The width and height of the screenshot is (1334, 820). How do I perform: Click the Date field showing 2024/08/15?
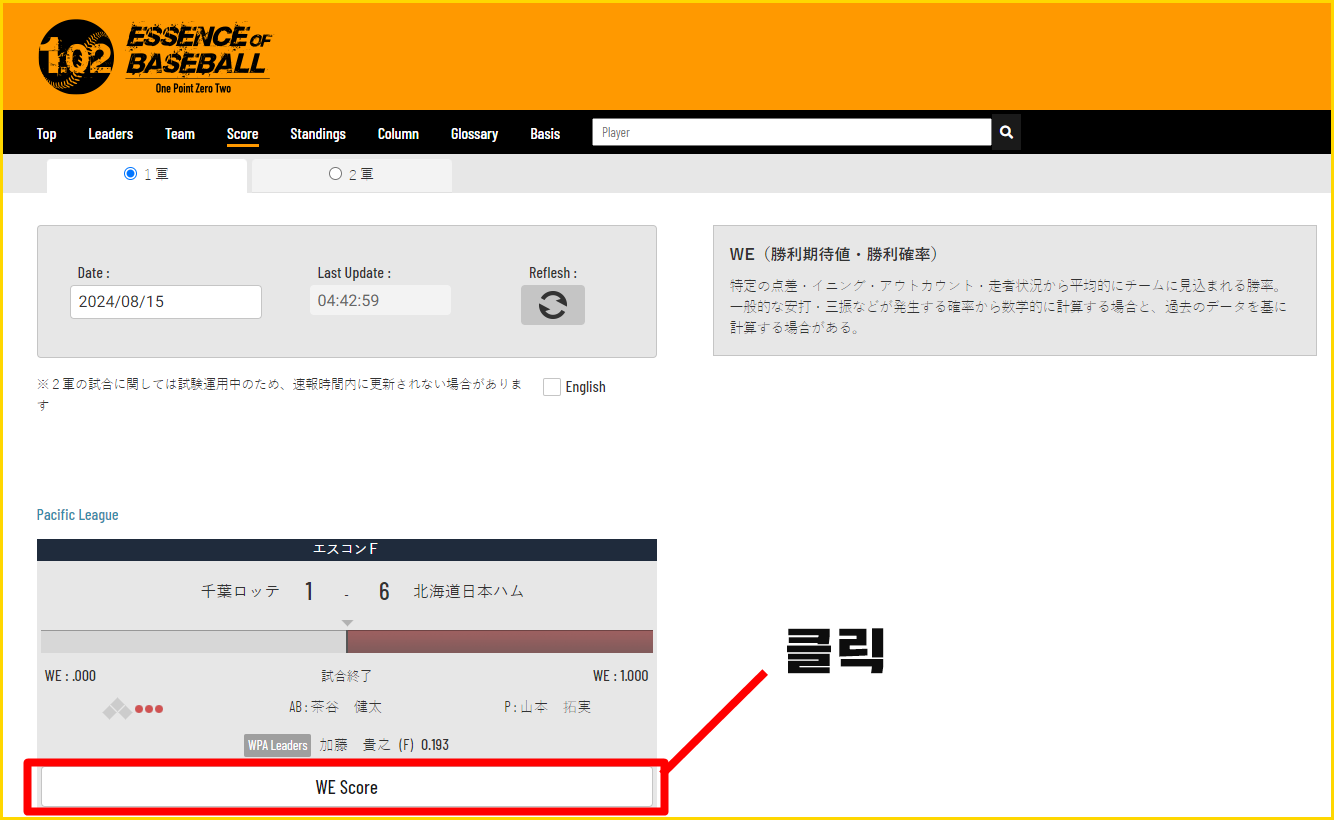(x=166, y=301)
